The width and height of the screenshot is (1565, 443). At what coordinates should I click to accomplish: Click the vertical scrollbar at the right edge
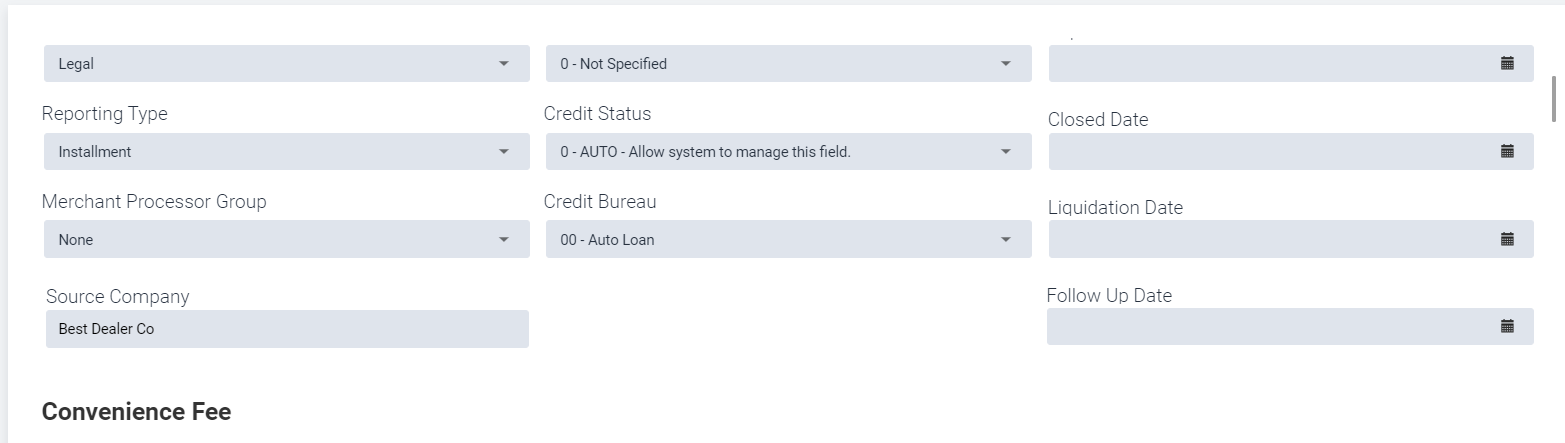(1553, 99)
